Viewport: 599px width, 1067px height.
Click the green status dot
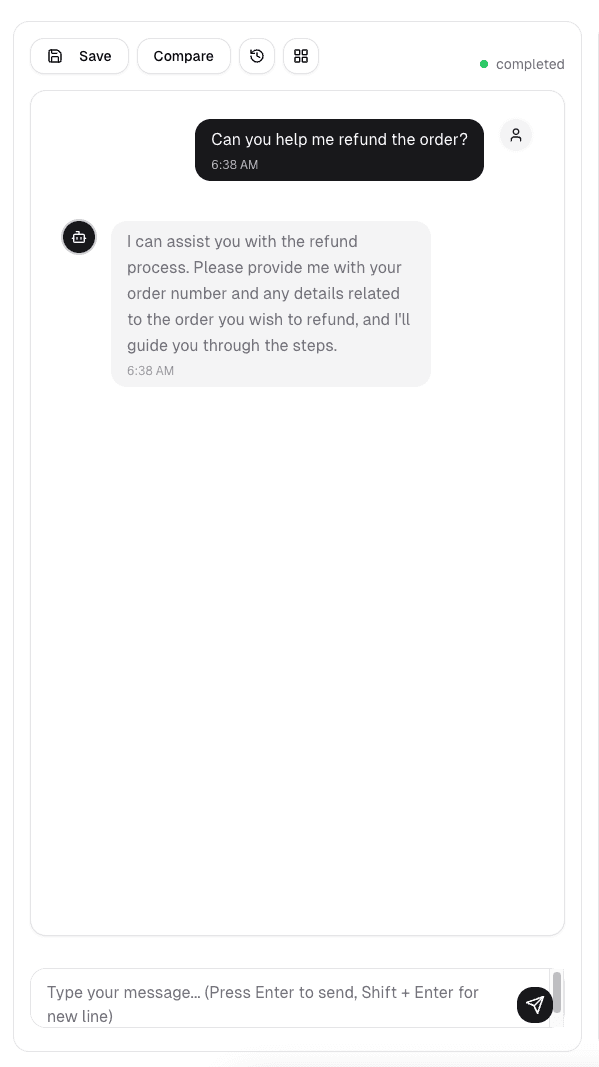pyautogui.click(x=484, y=64)
